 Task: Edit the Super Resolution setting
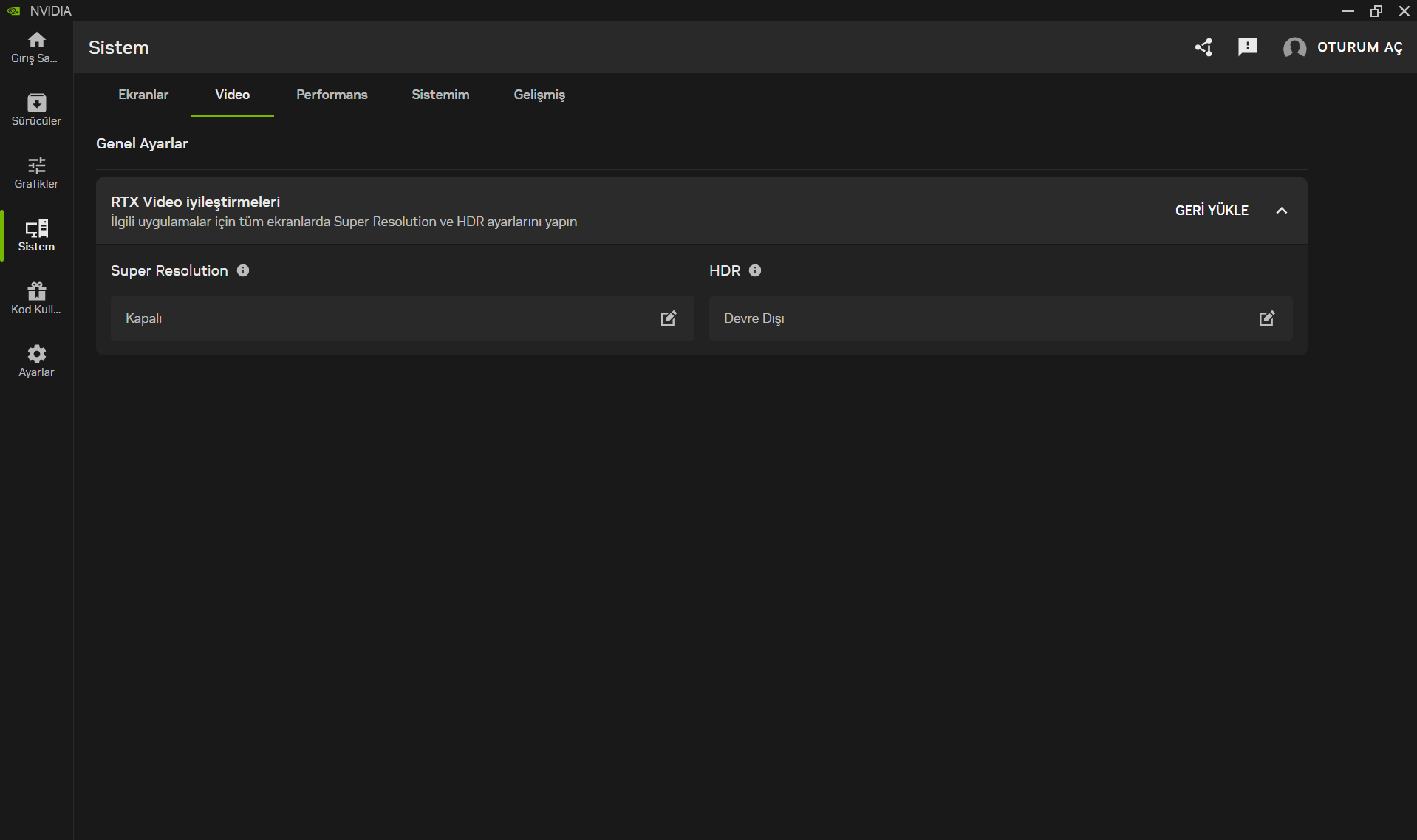pyautogui.click(x=669, y=318)
